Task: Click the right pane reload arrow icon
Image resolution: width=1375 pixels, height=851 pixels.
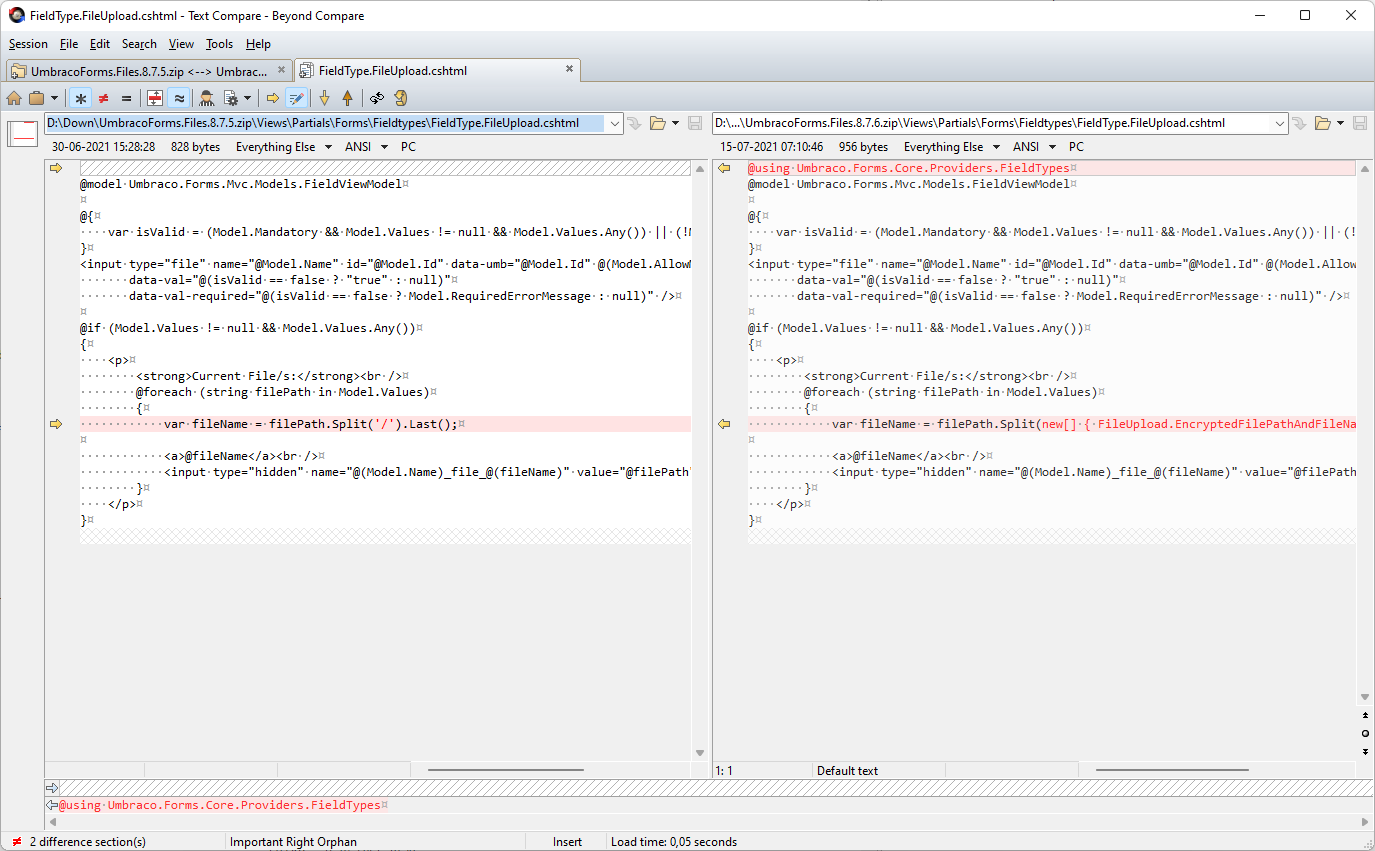Action: coord(1299,123)
